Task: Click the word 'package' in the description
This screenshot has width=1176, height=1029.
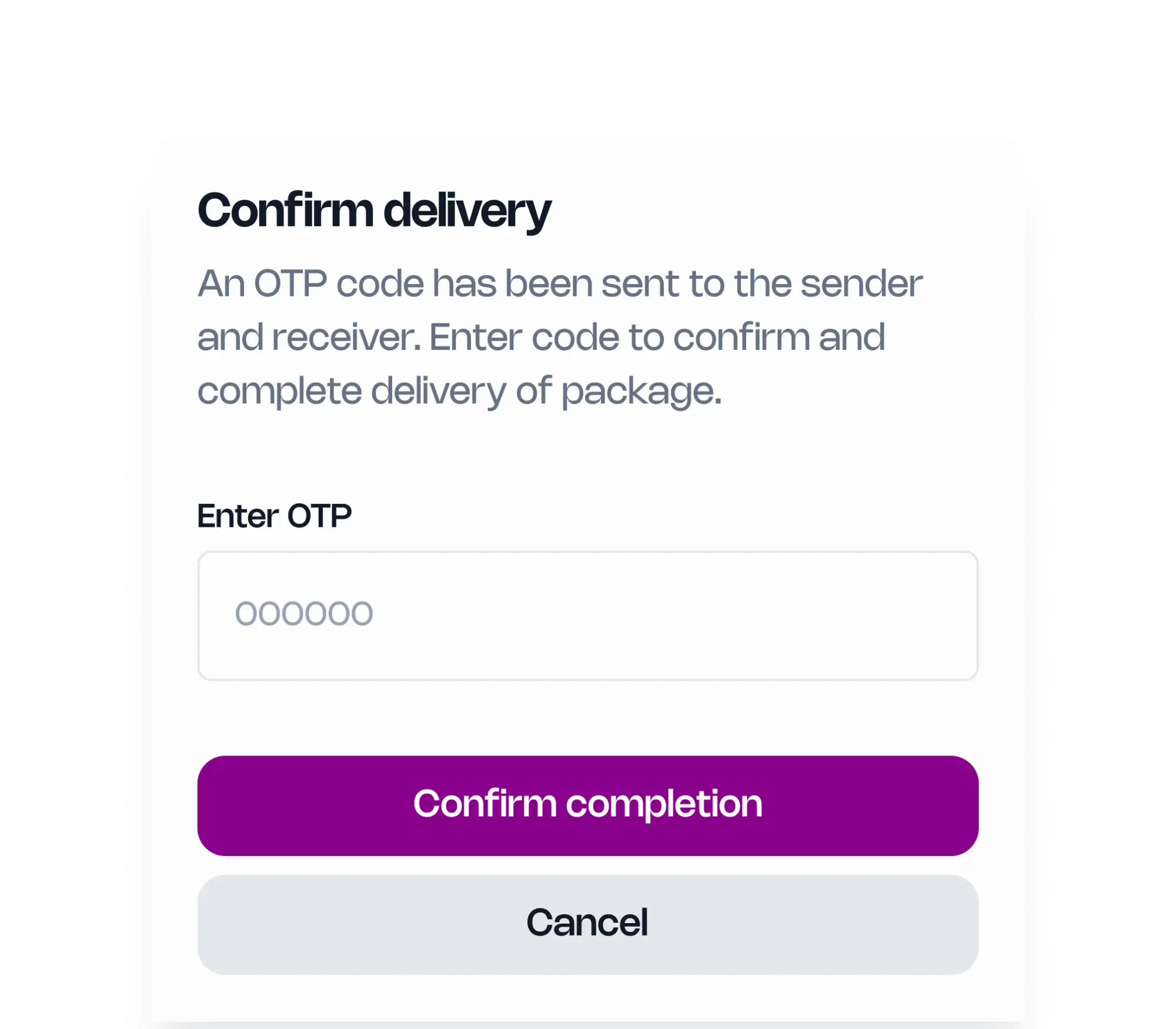Action: tap(641, 392)
